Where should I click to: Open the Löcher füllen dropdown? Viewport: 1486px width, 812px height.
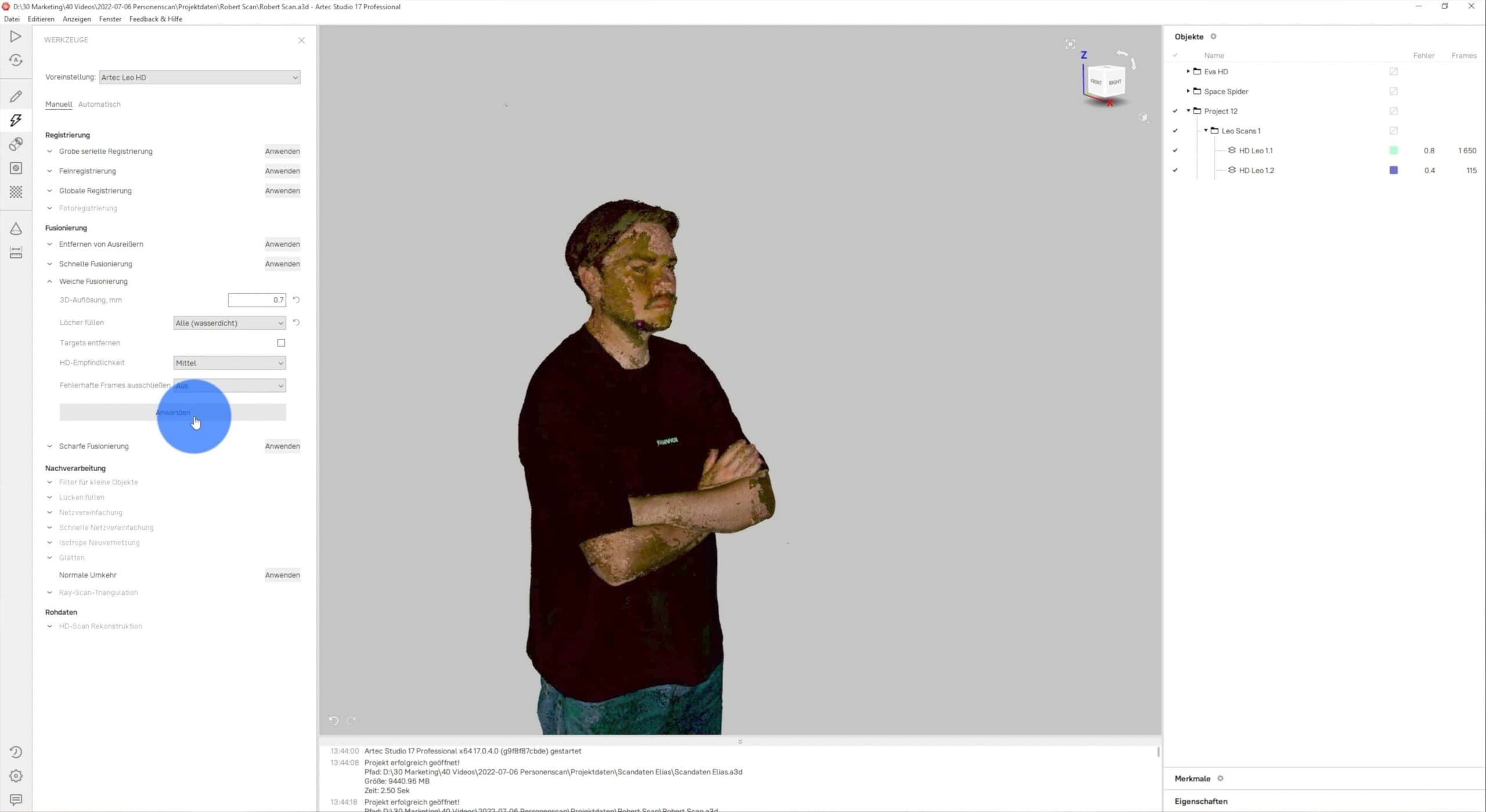229,323
